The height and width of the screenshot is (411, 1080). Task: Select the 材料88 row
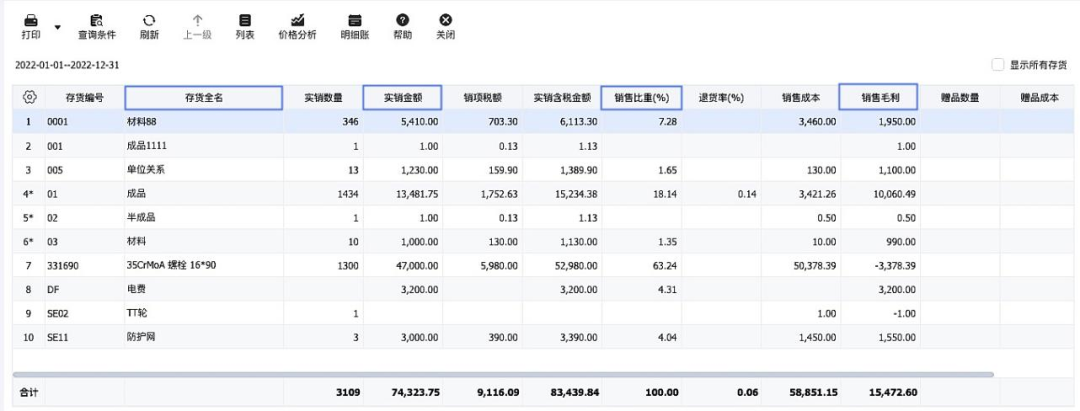(140, 121)
